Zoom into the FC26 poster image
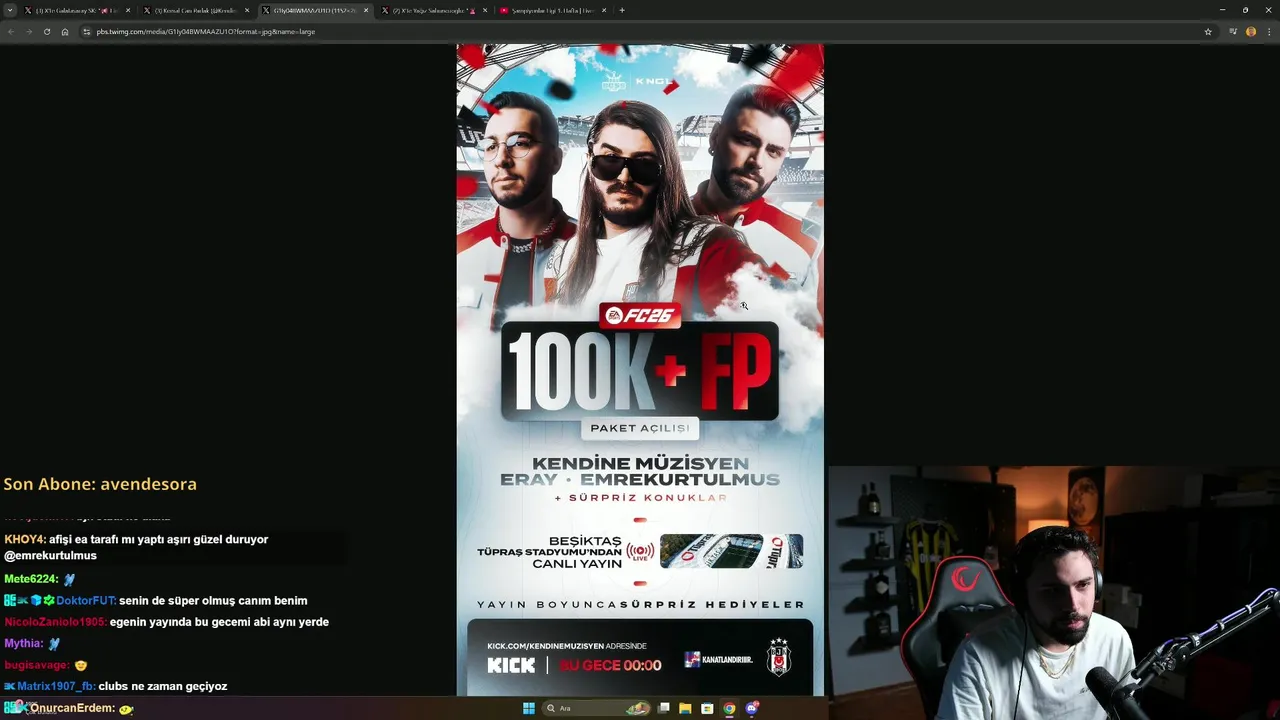Viewport: 1280px width, 720px height. [640, 370]
